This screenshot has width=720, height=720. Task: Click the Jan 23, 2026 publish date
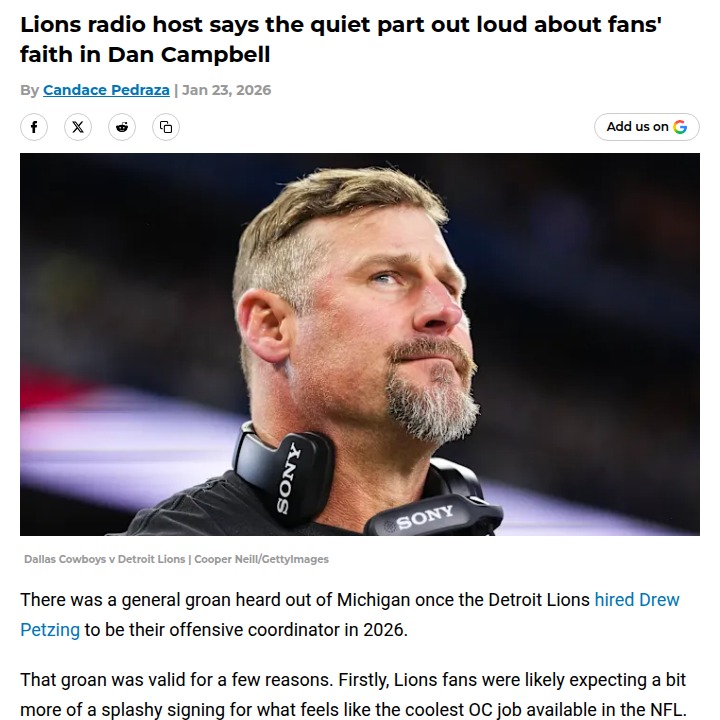226,90
